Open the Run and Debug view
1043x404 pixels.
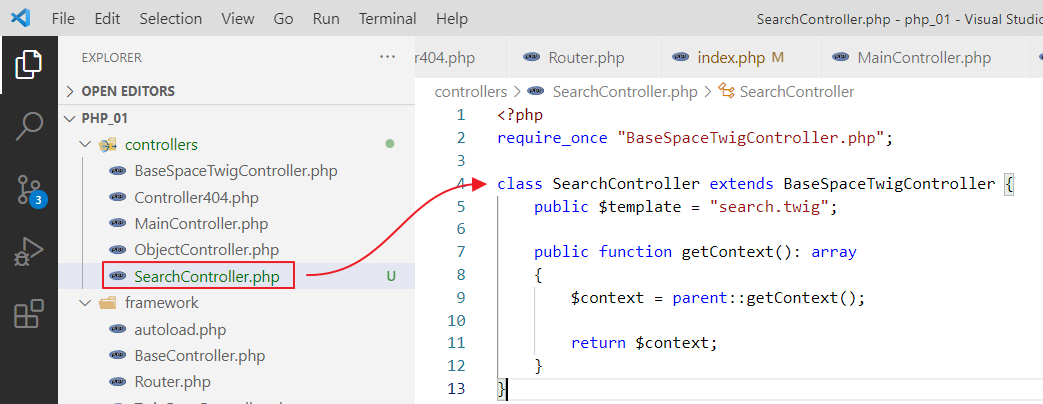coord(28,251)
